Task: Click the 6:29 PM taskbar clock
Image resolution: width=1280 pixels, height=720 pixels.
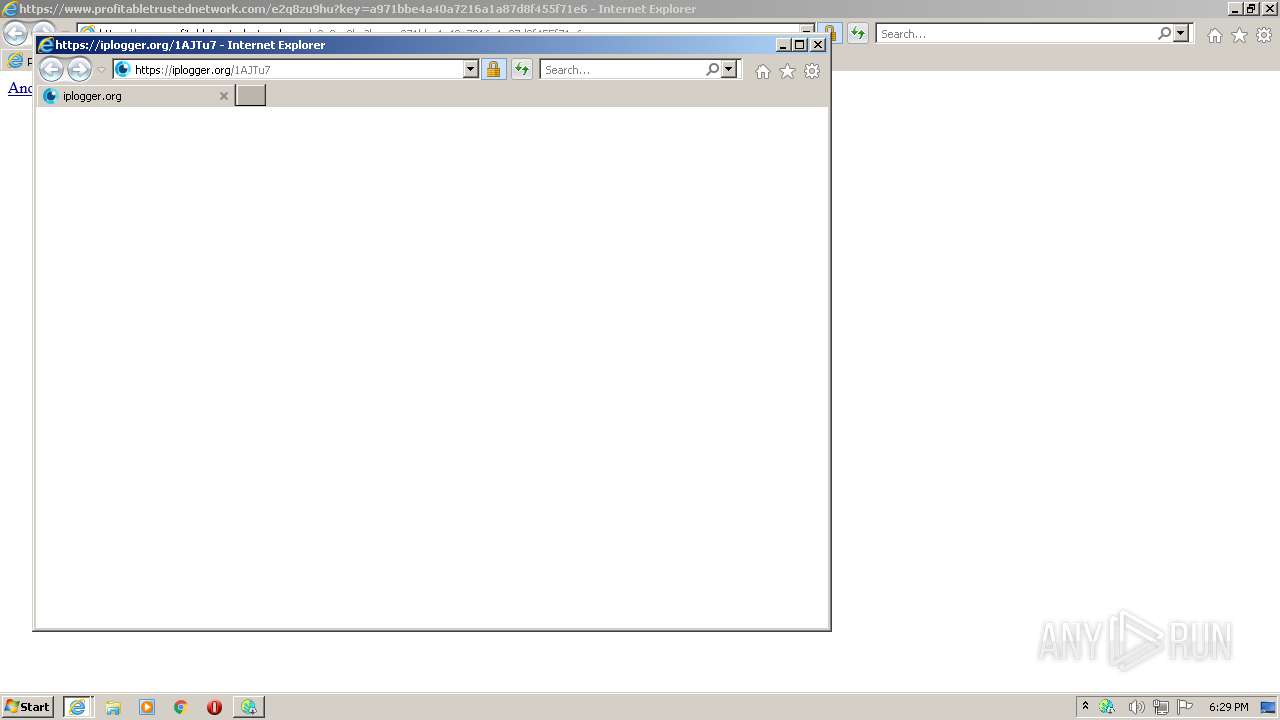Action: tap(1228, 707)
